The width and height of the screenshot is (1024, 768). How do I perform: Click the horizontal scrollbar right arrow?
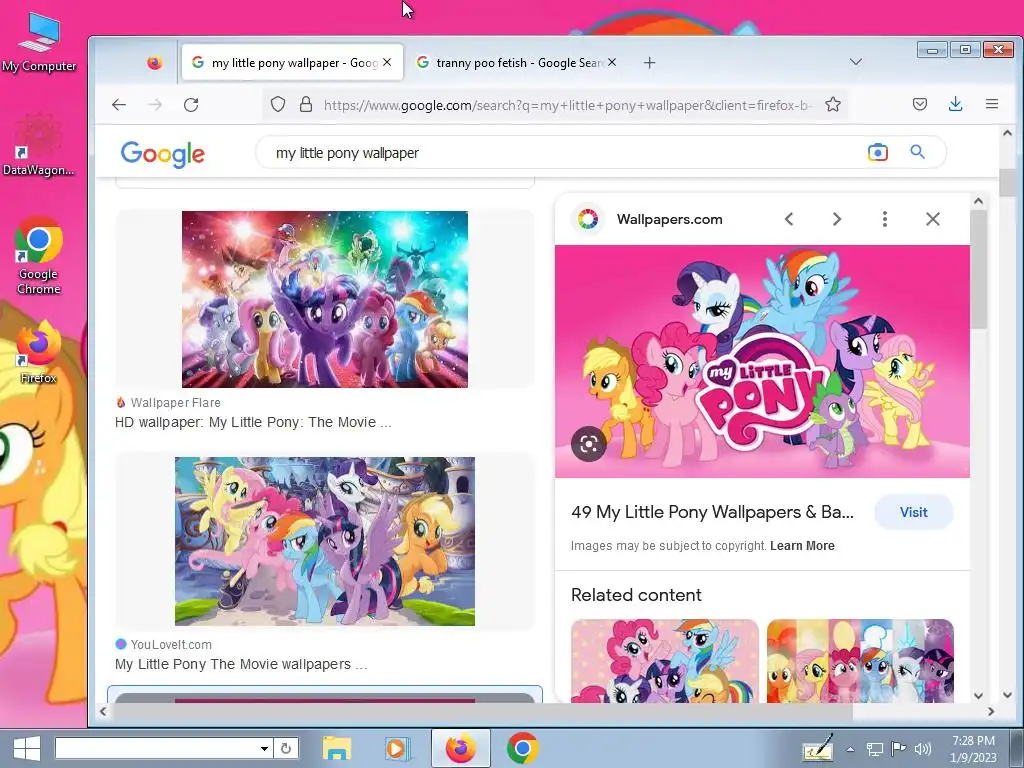pos(991,712)
